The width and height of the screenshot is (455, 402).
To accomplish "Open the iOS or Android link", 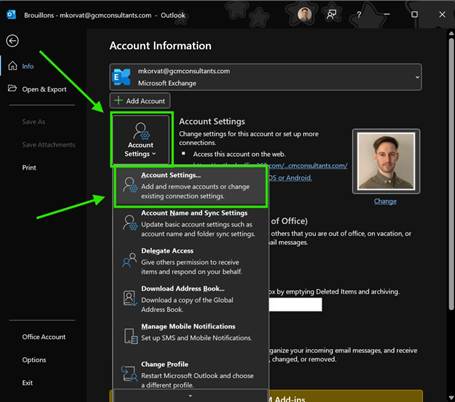I will [x=290, y=178].
